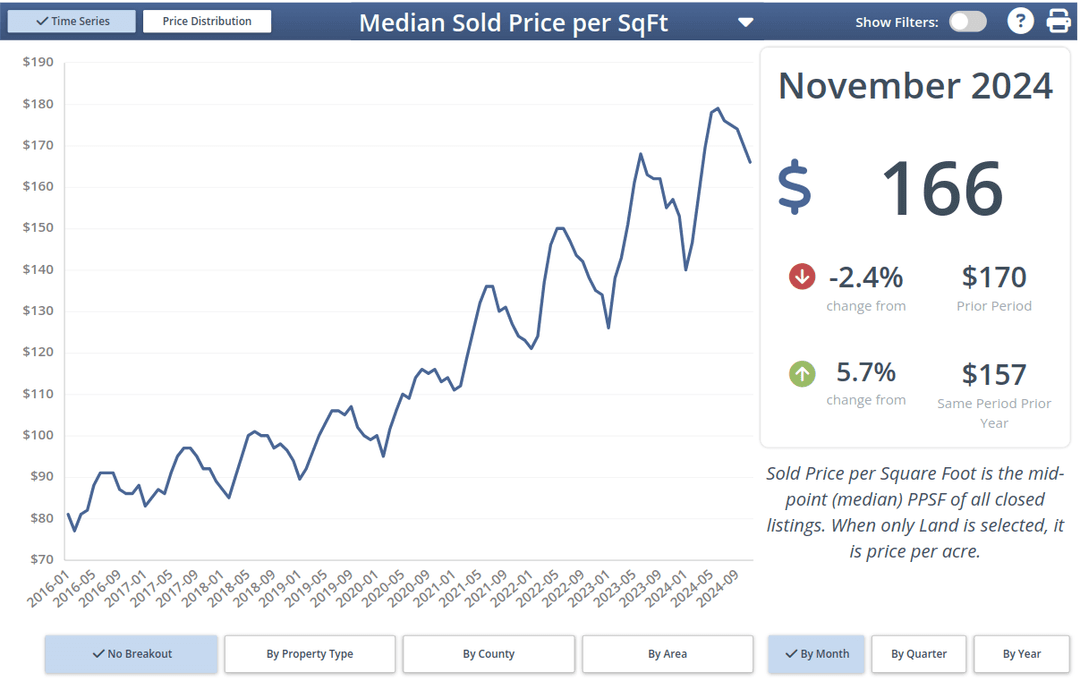Select the By Month interval option

point(816,654)
